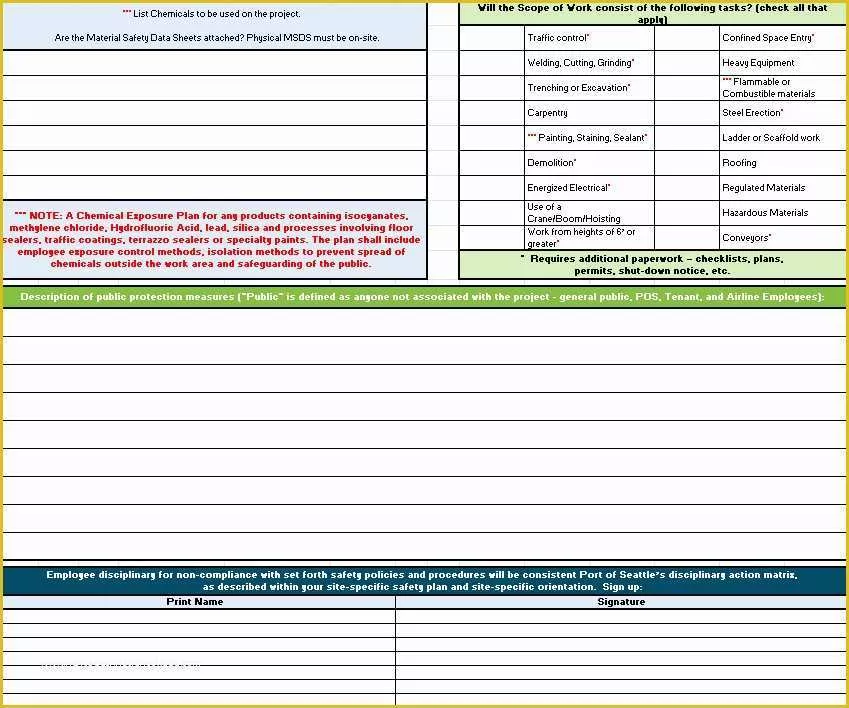Click the first public protection measures line
The height and width of the screenshot is (708, 849).
click(x=424, y=323)
